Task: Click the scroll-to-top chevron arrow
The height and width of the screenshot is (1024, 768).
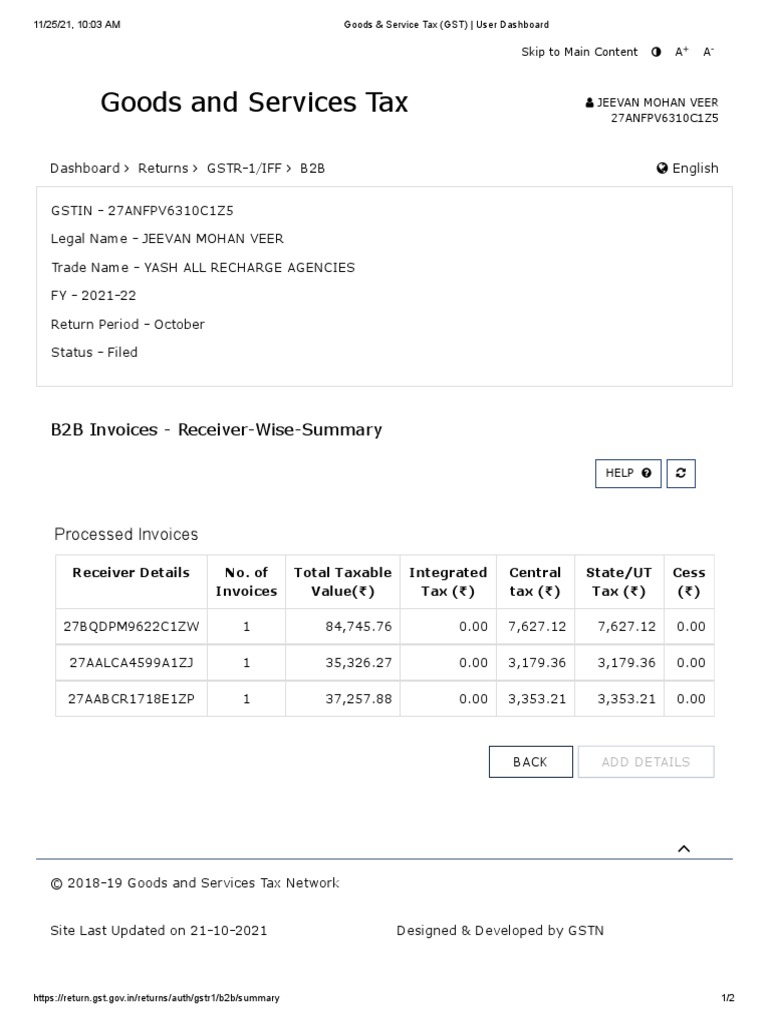Action: click(x=684, y=849)
